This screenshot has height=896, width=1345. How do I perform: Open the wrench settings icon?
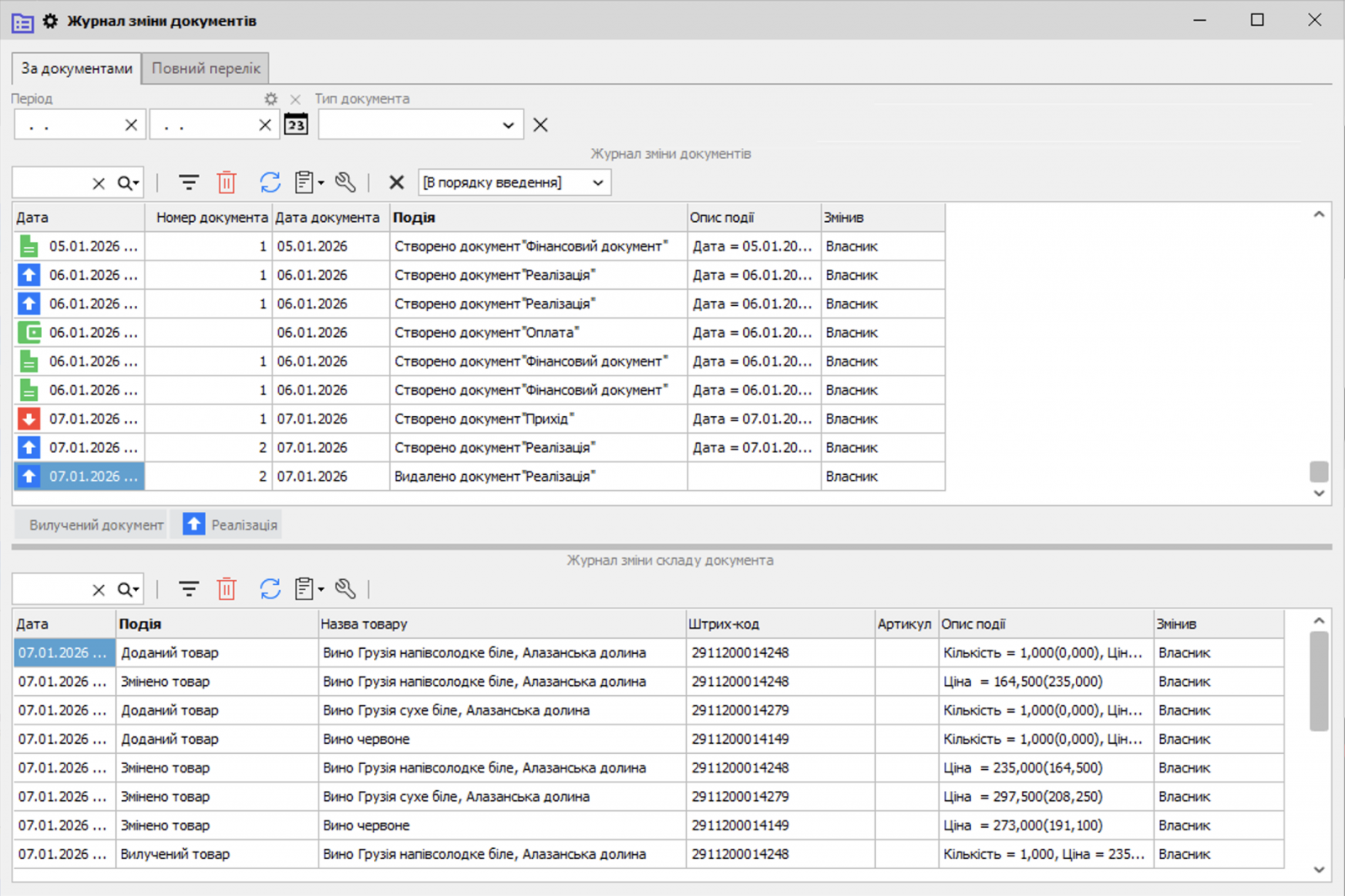point(345,182)
